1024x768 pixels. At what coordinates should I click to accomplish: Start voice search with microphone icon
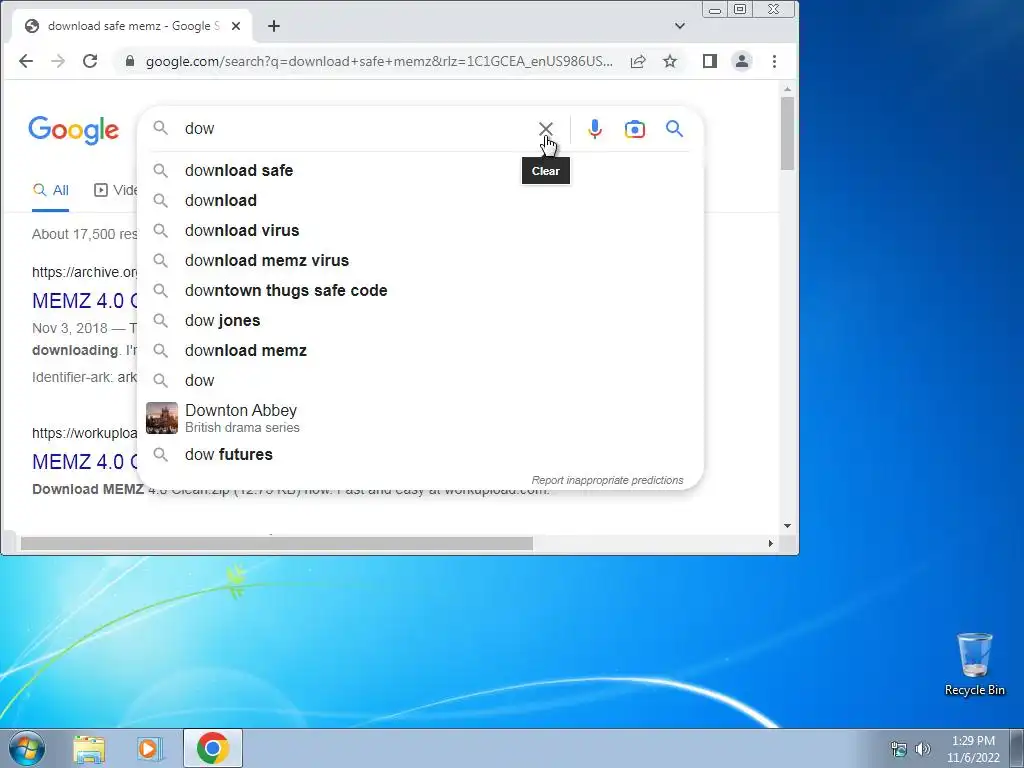(x=594, y=129)
